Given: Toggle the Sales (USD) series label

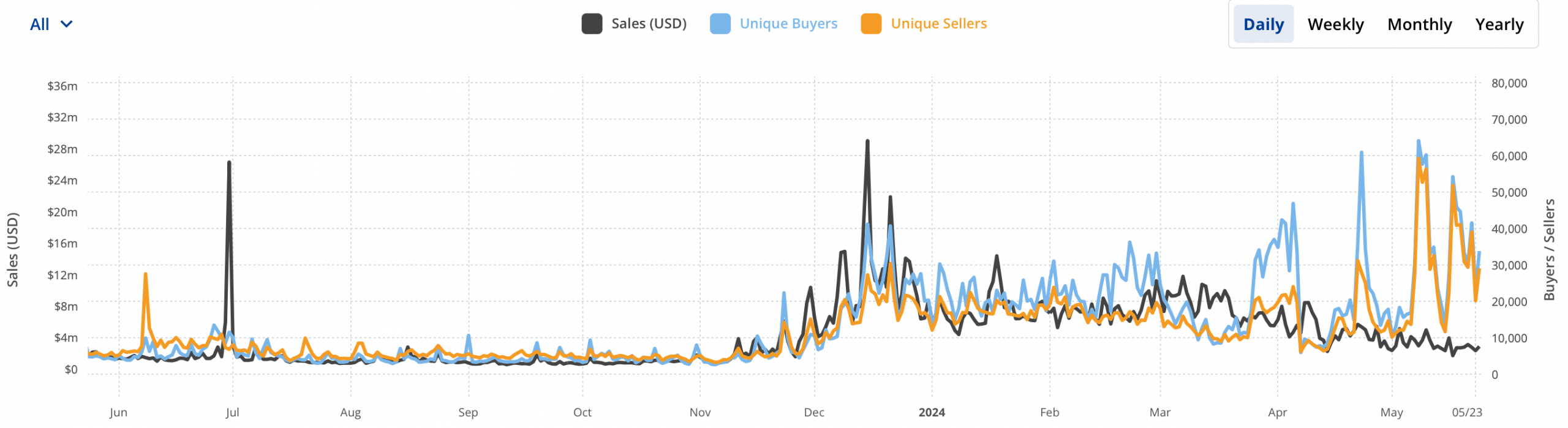Looking at the screenshot, I should click(x=648, y=24).
